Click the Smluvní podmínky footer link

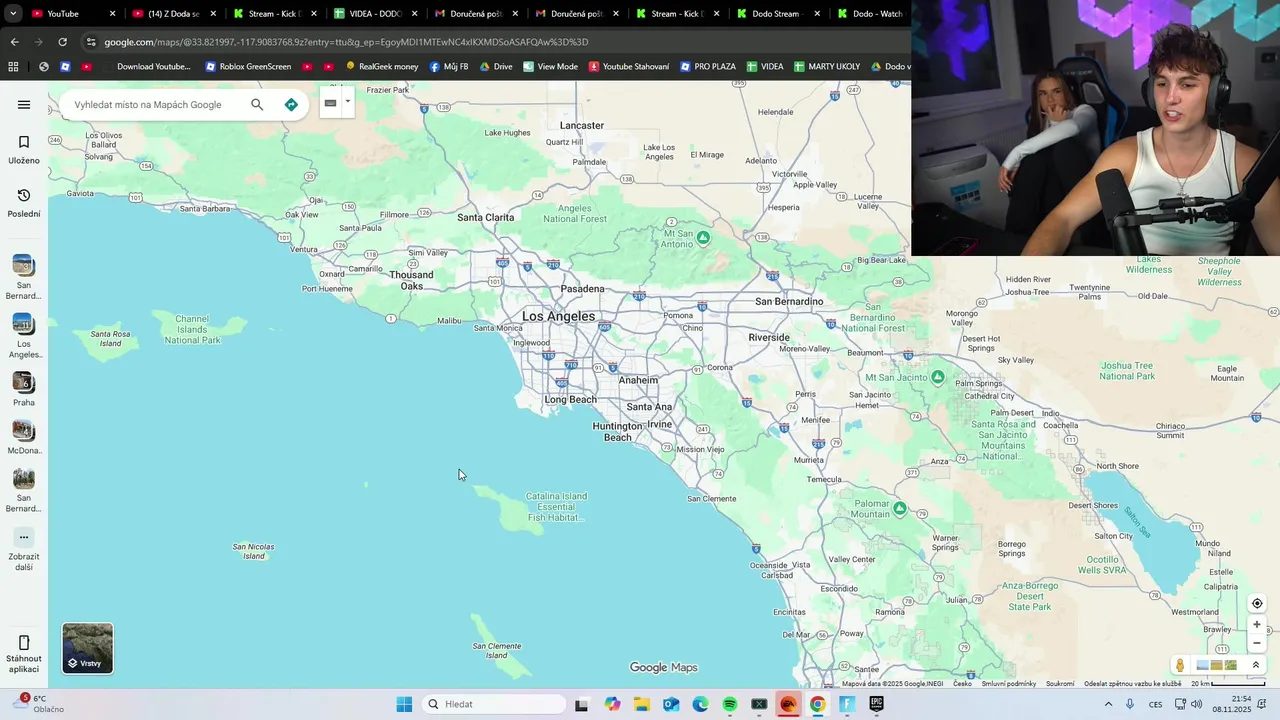[1009, 684]
